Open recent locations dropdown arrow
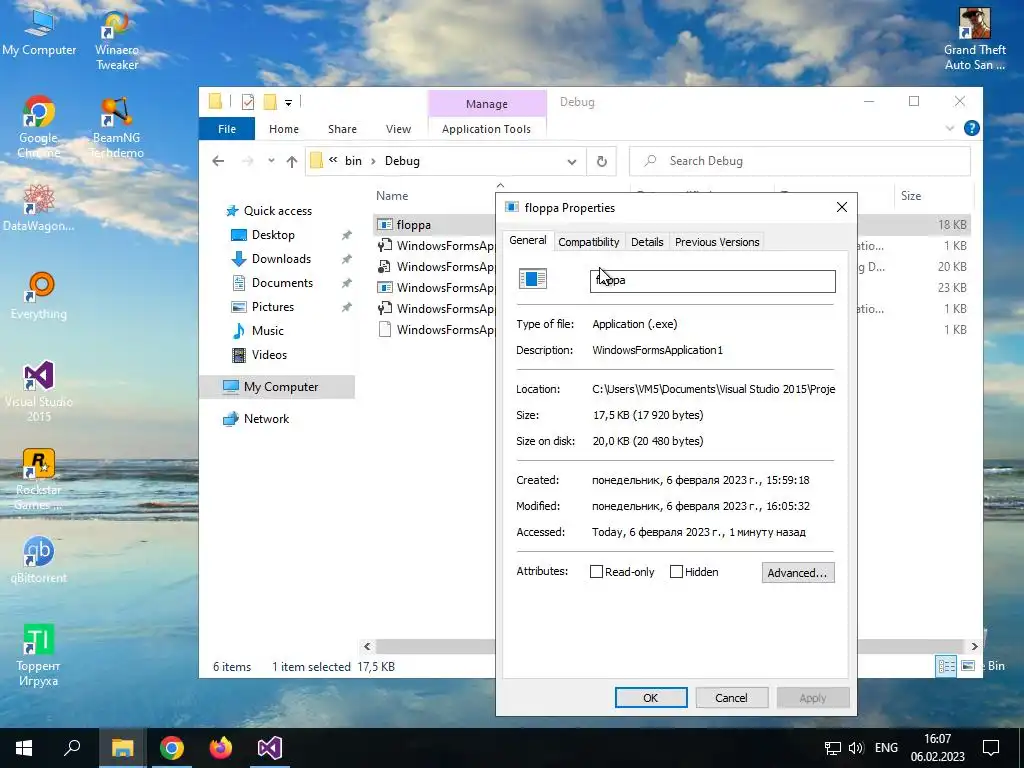 click(271, 161)
